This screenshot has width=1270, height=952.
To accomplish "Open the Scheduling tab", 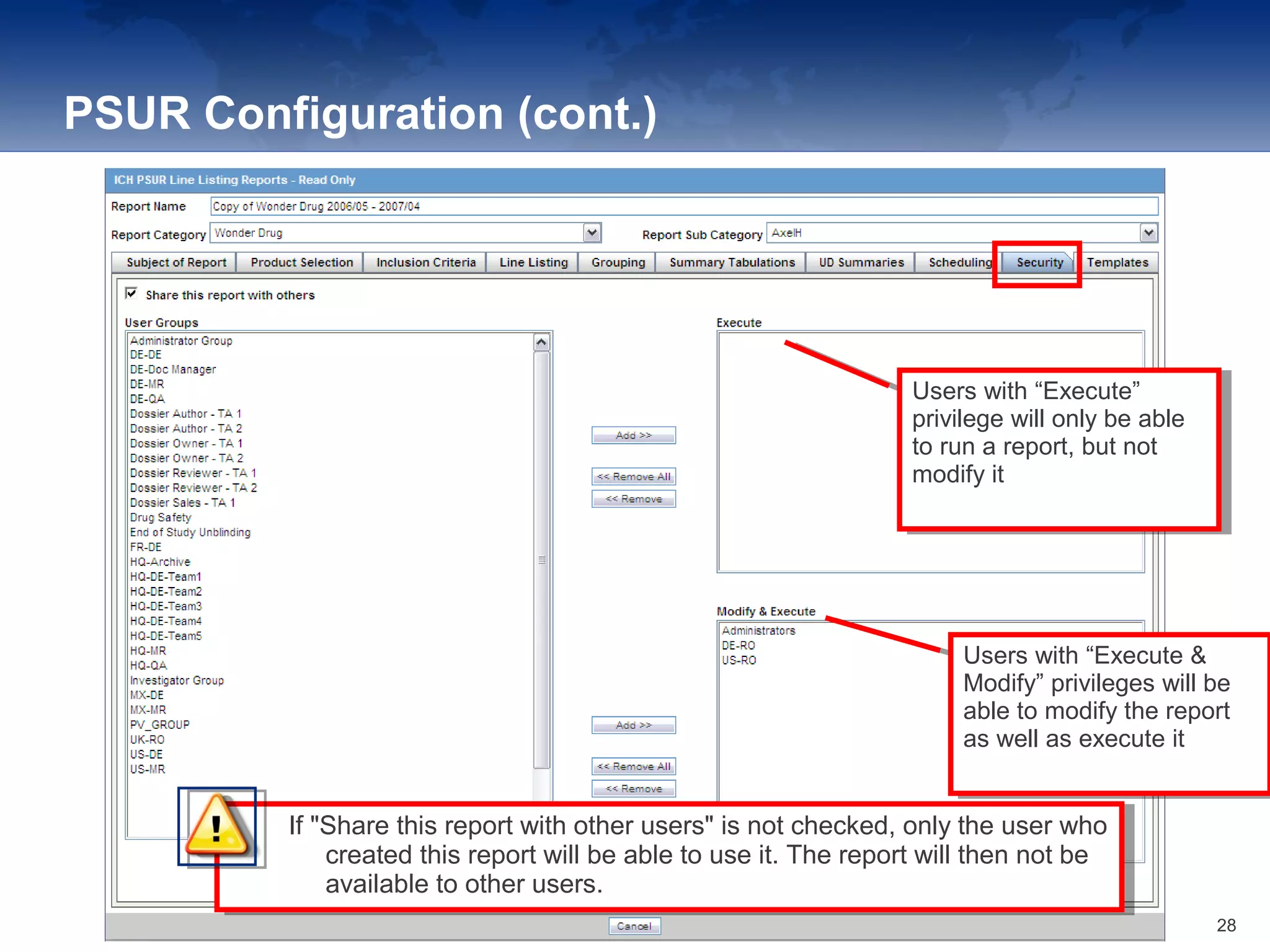I will (959, 262).
